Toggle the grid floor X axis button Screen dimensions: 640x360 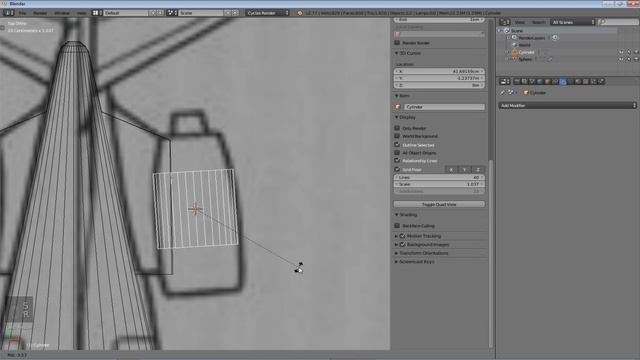(x=451, y=169)
